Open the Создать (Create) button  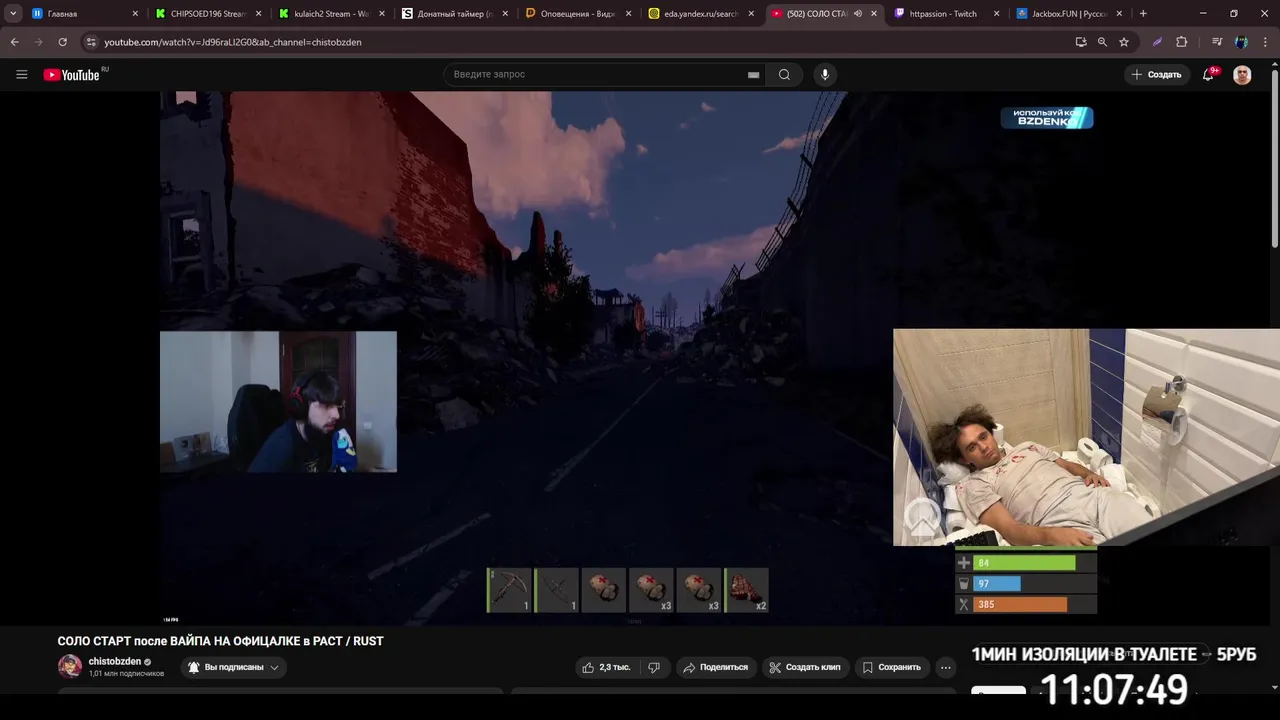[1156, 74]
